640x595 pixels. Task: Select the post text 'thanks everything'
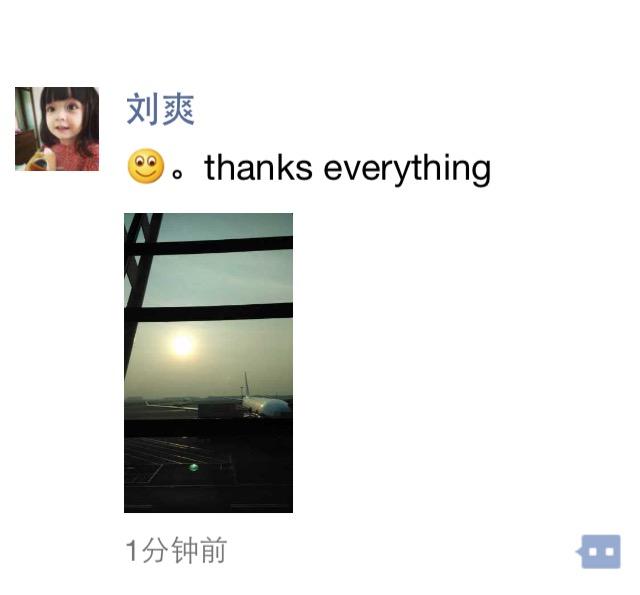[x=348, y=167]
